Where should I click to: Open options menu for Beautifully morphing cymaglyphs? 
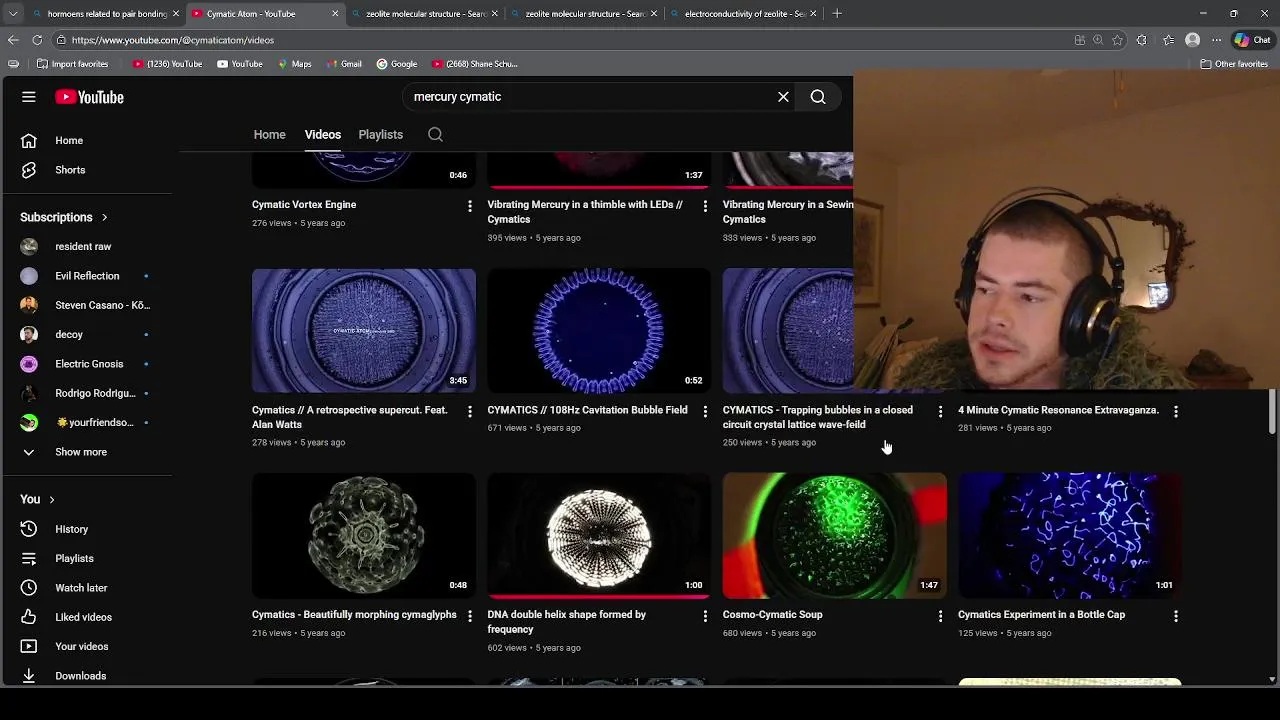pyautogui.click(x=470, y=616)
